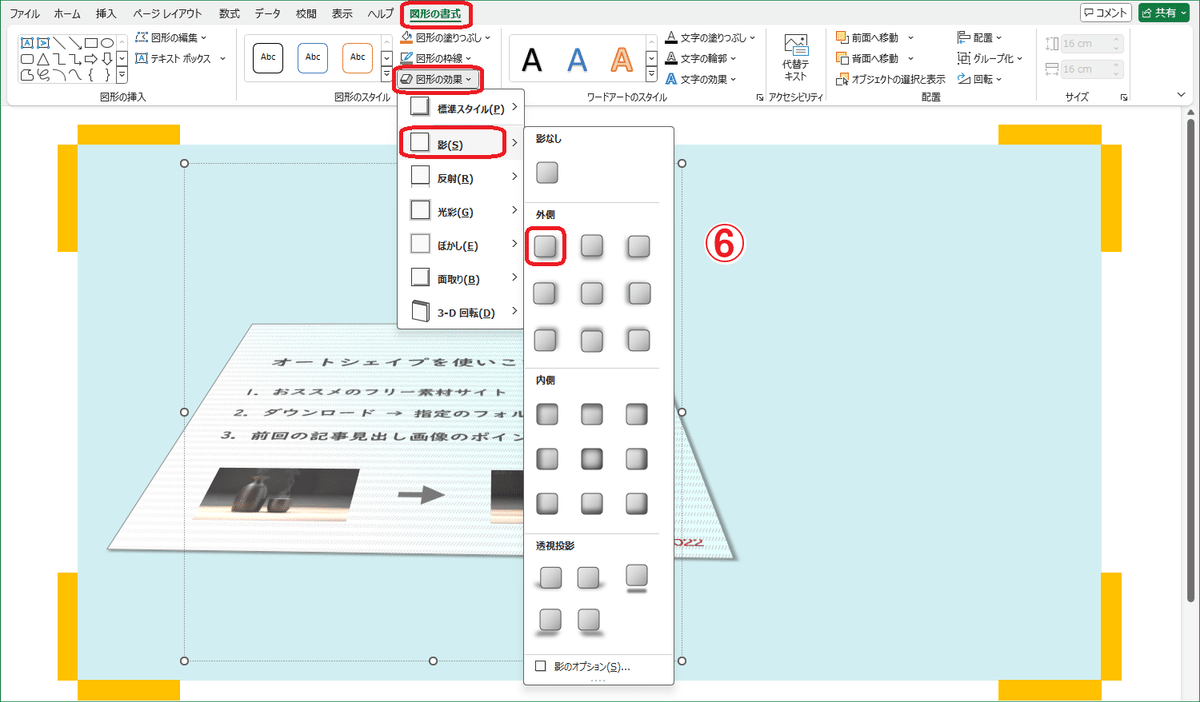
Task: Collapse the ribbon with the chevron
Action: (x=1181, y=95)
